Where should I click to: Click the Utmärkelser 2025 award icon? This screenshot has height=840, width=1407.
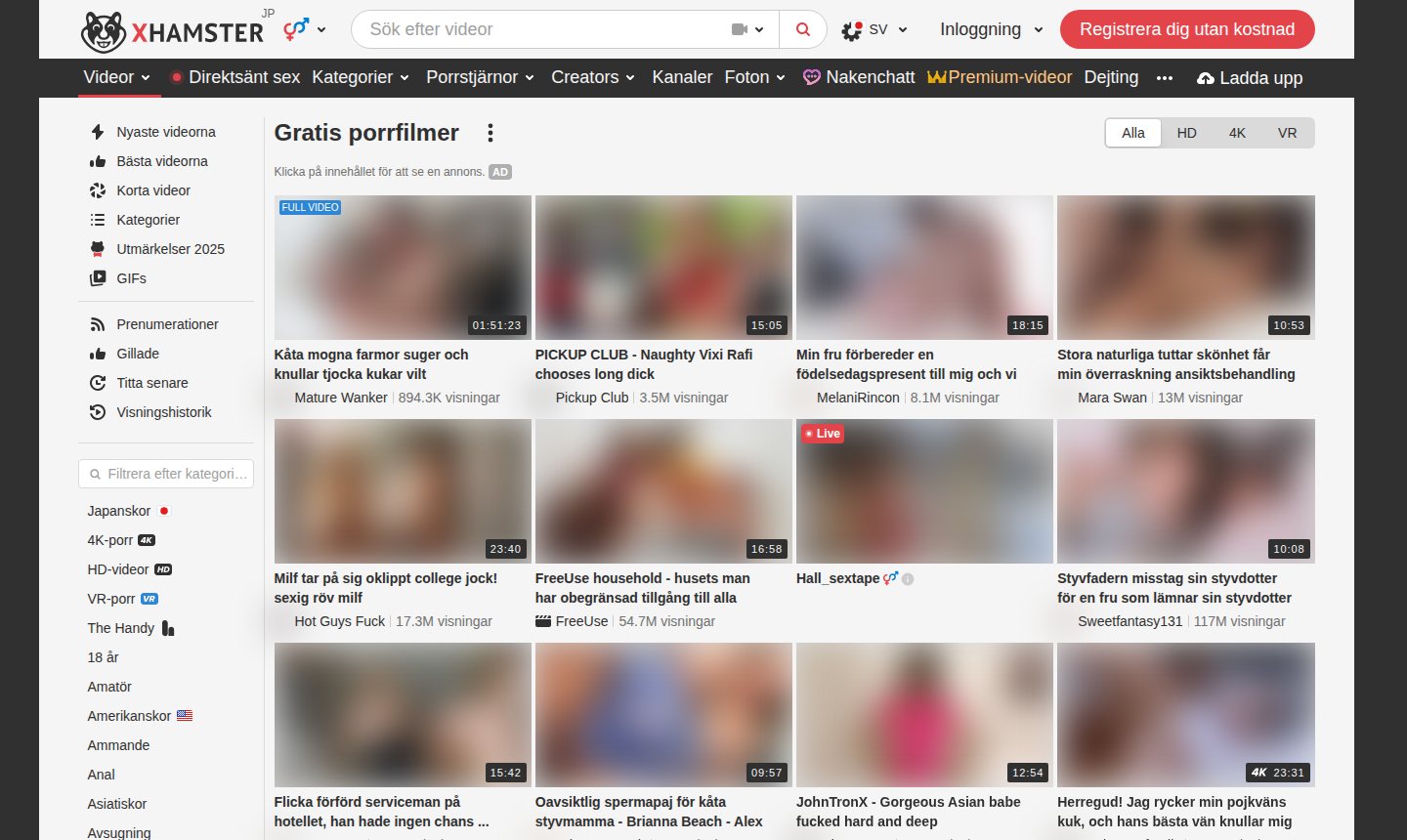click(98, 249)
